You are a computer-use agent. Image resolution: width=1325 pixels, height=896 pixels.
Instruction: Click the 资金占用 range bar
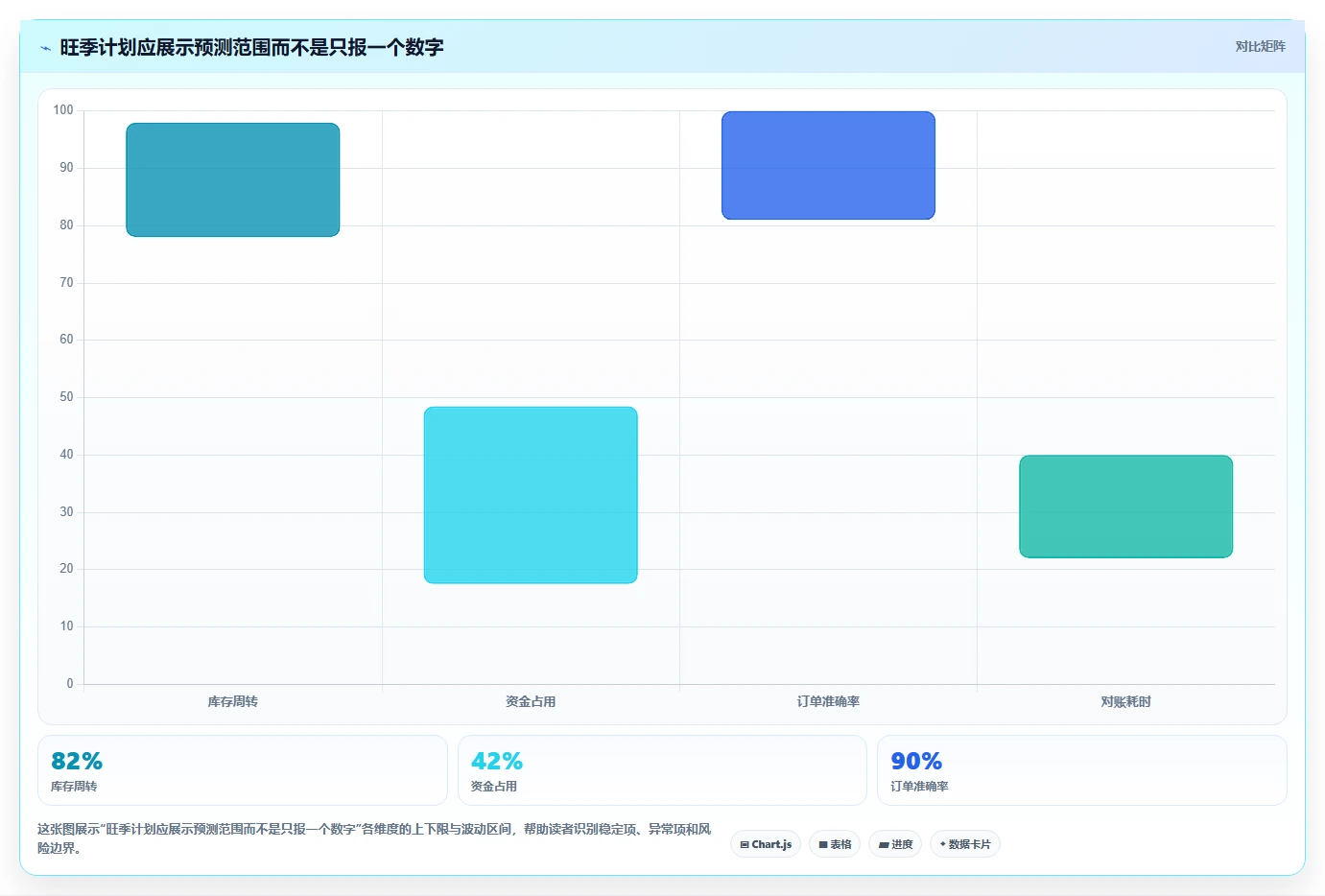pyautogui.click(x=531, y=495)
